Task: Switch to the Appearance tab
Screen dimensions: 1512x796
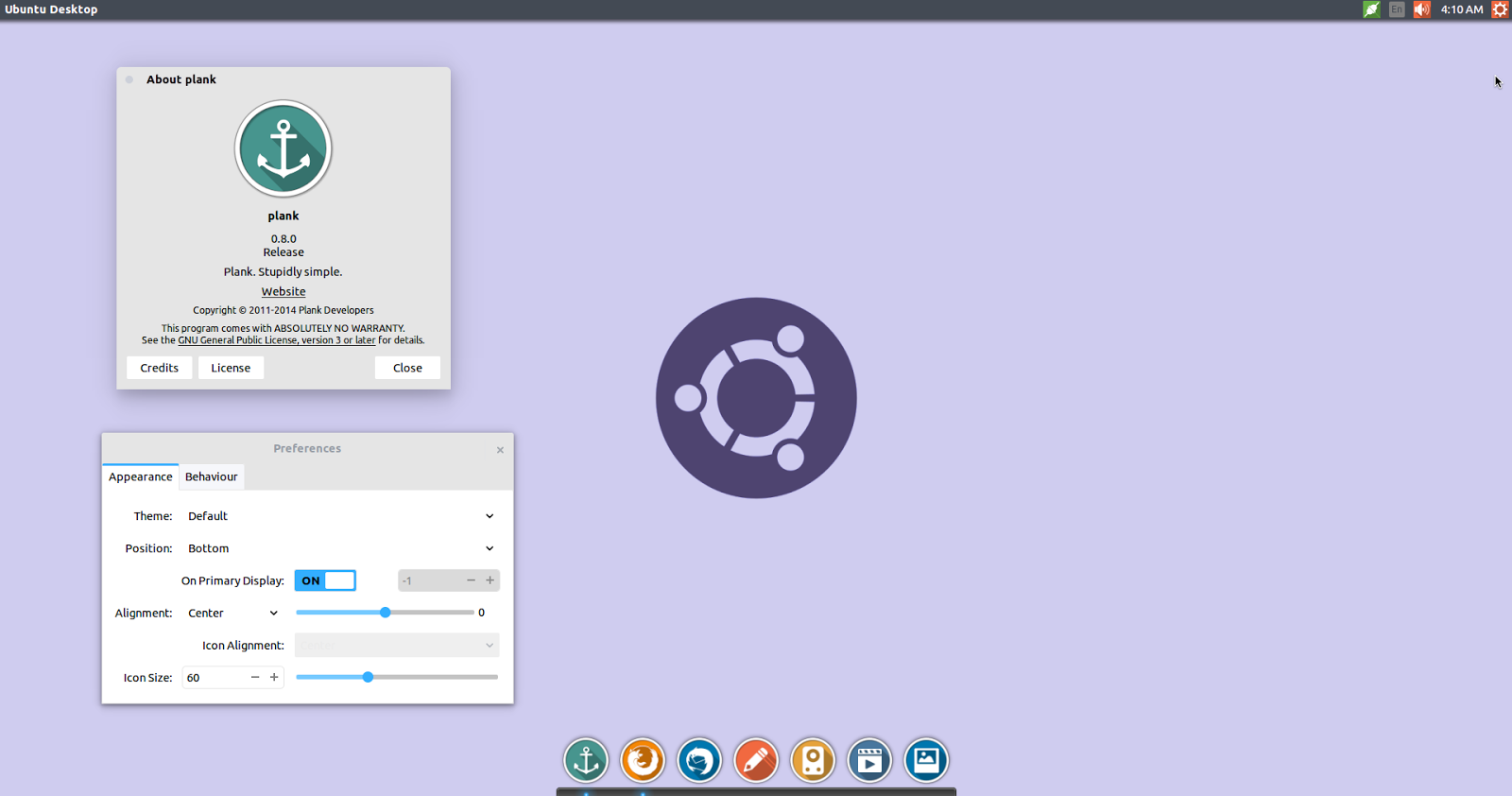Action: (x=141, y=476)
